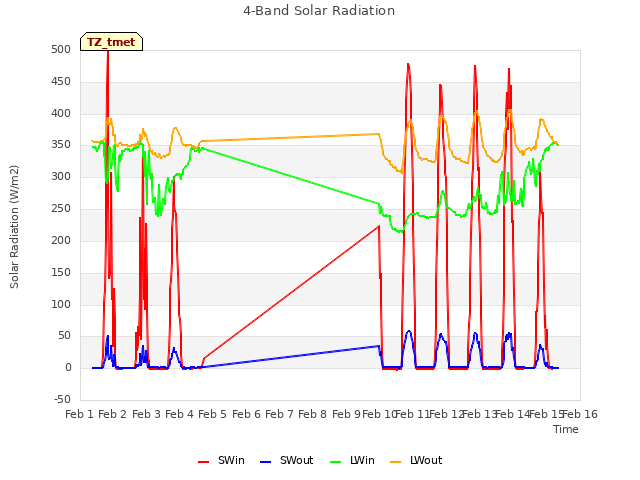Toggle the LWin series legend entry
The image size is (640, 480).
tap(352, 460)
